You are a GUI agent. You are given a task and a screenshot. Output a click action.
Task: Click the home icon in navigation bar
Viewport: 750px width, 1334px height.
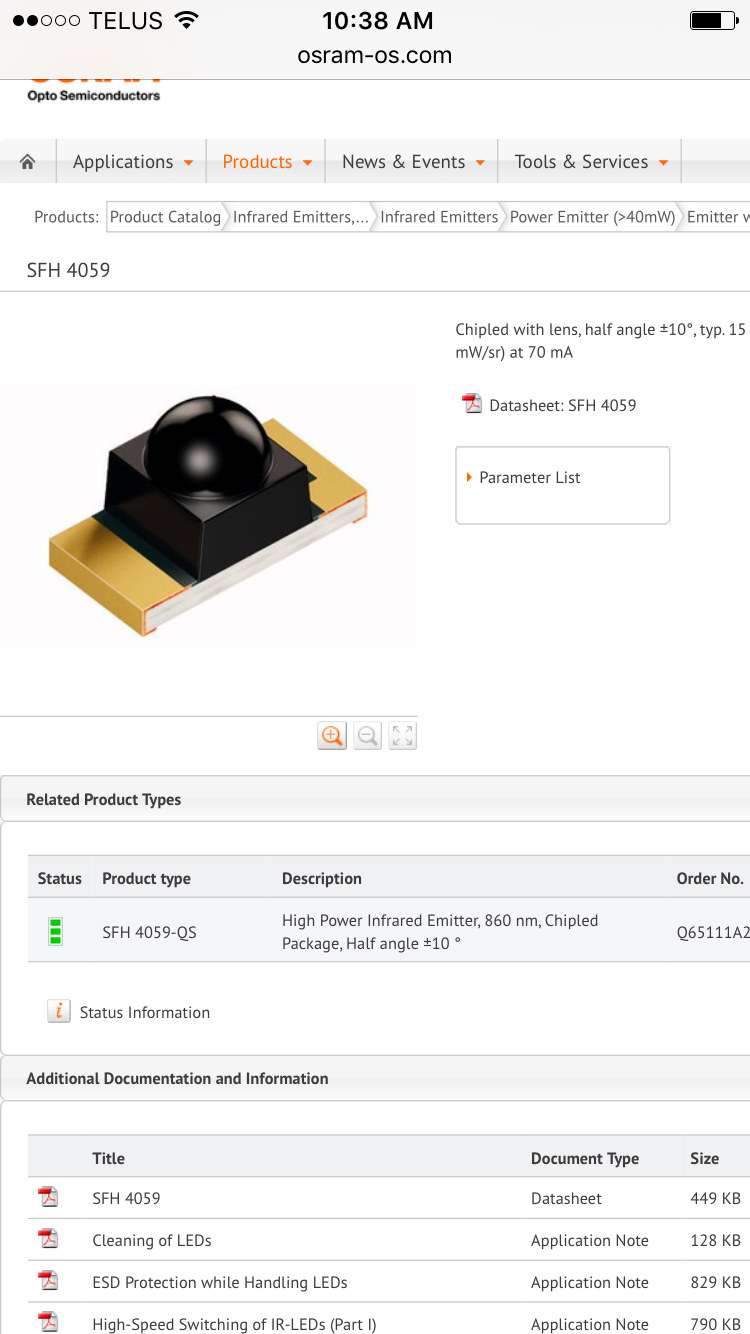coord(28,162)
